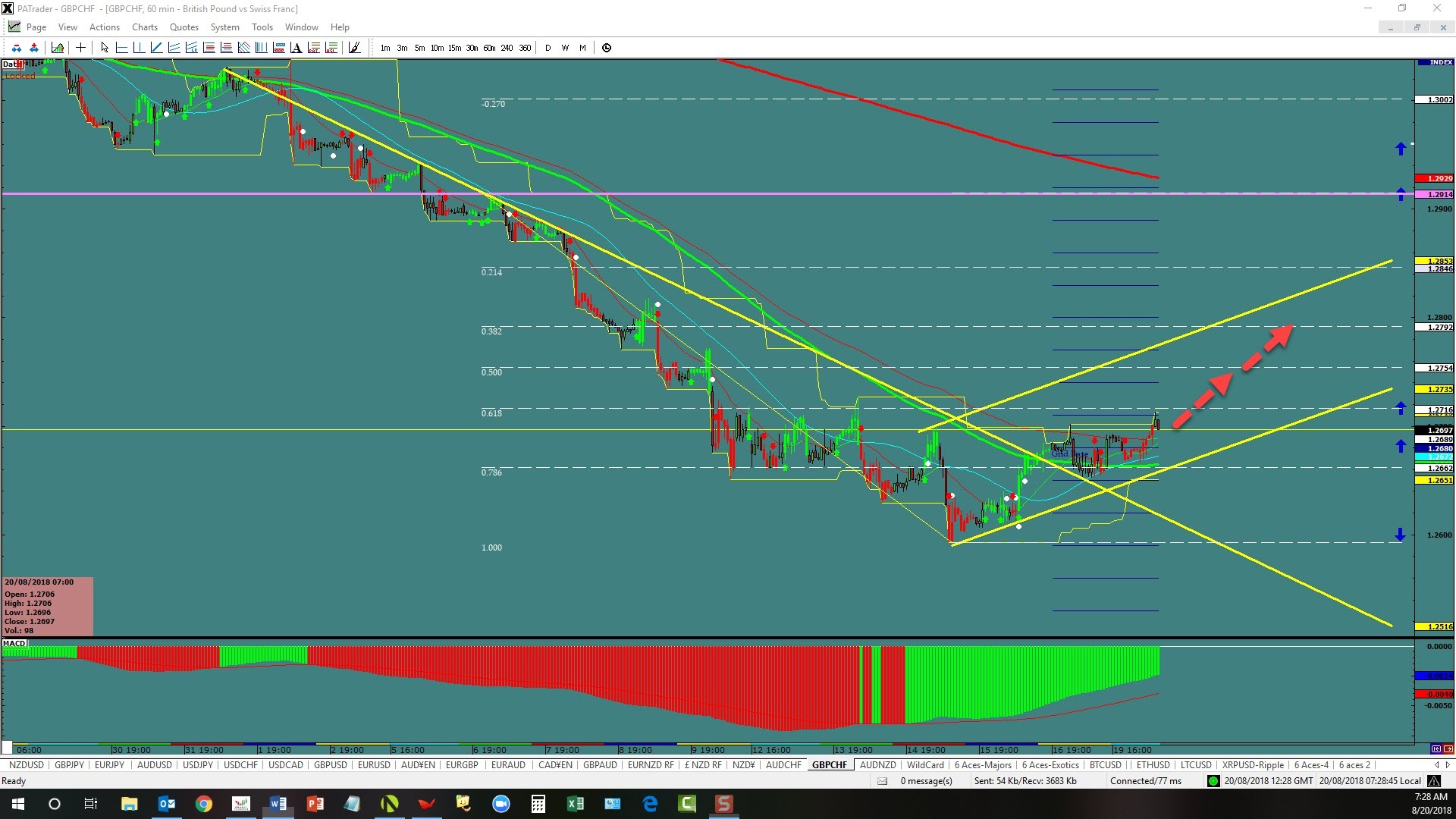Switch to the GBPJPY tab
Viewport: 1456px width, 819px height.
pyautogui.click(x=69, y=765)
